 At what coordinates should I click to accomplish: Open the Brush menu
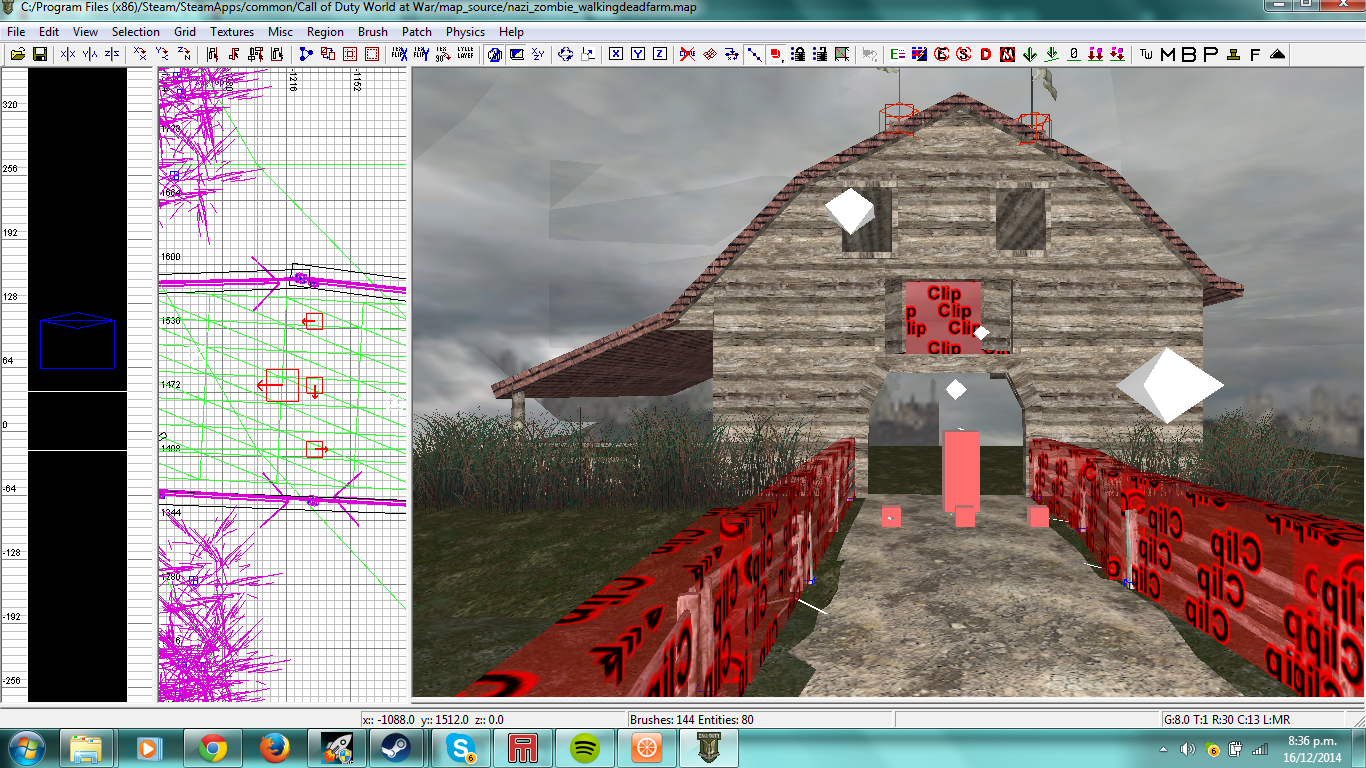coord(373,31)
